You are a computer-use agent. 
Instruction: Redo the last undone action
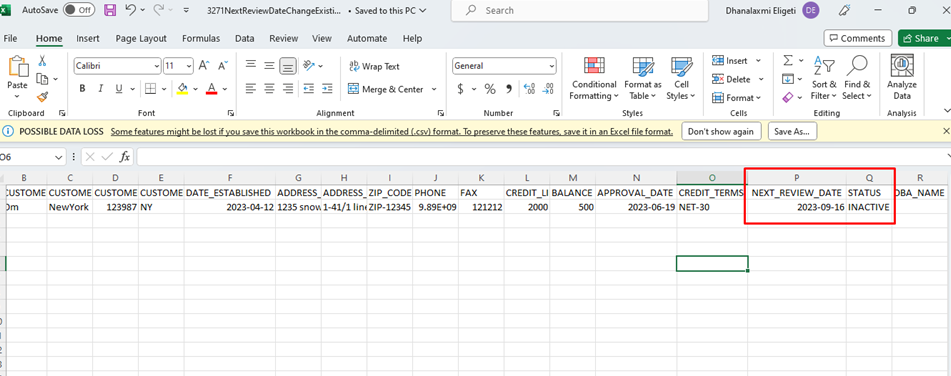tap(159, 10)
